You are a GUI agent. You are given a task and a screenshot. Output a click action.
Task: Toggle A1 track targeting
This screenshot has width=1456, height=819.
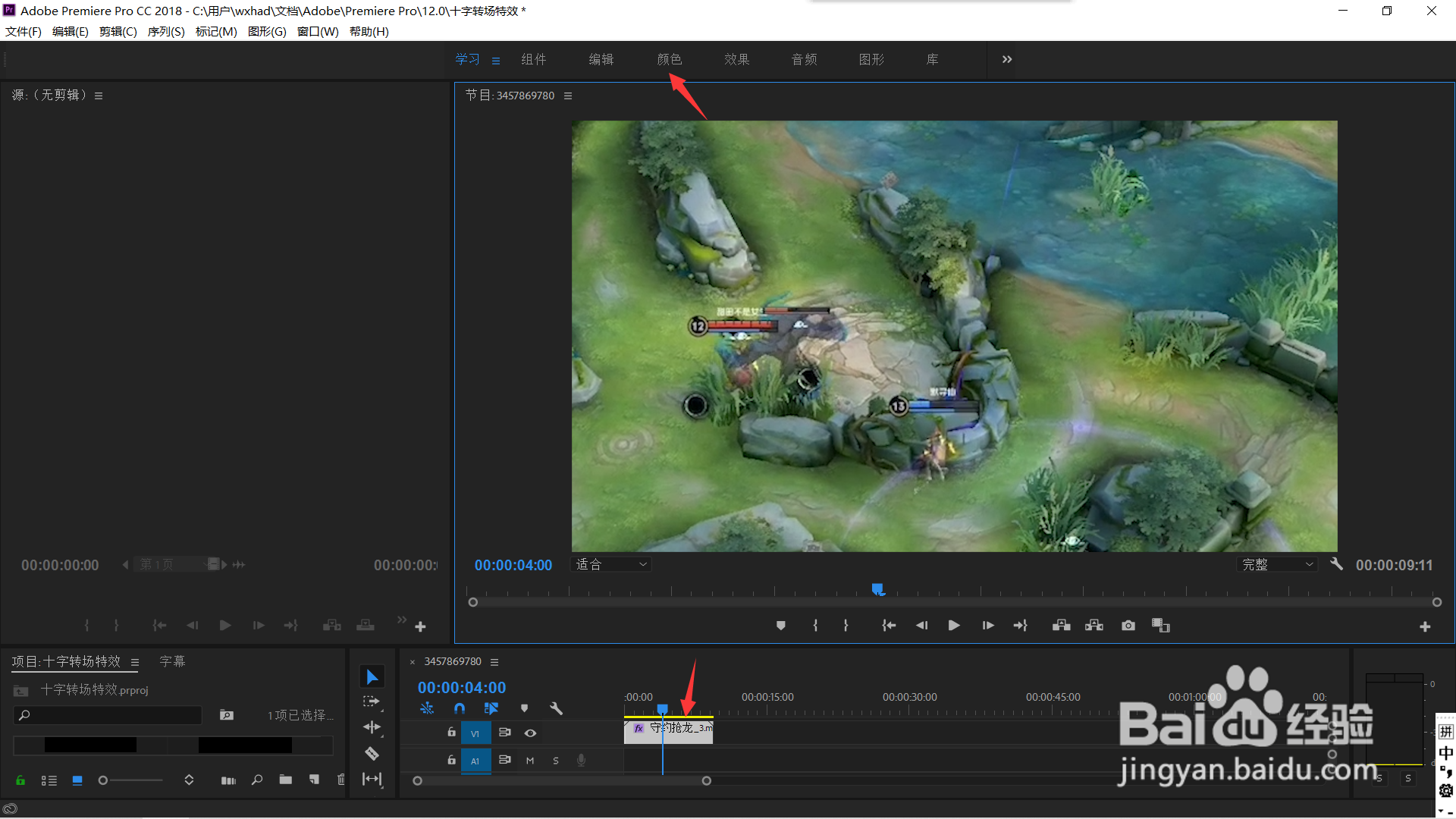click(x=475, y=761)
